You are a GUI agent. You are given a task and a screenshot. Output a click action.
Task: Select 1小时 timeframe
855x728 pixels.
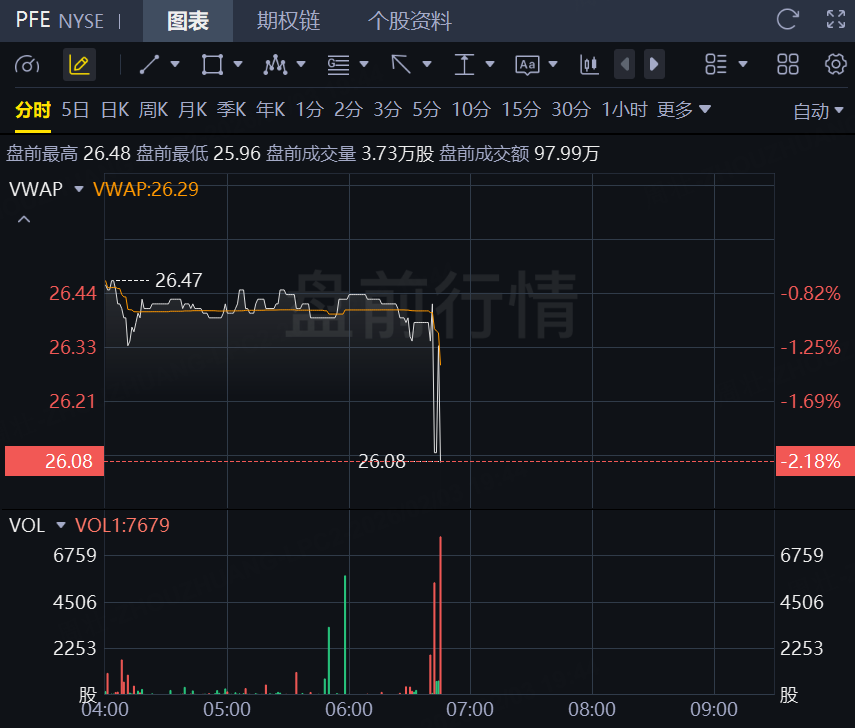[624, 110]
